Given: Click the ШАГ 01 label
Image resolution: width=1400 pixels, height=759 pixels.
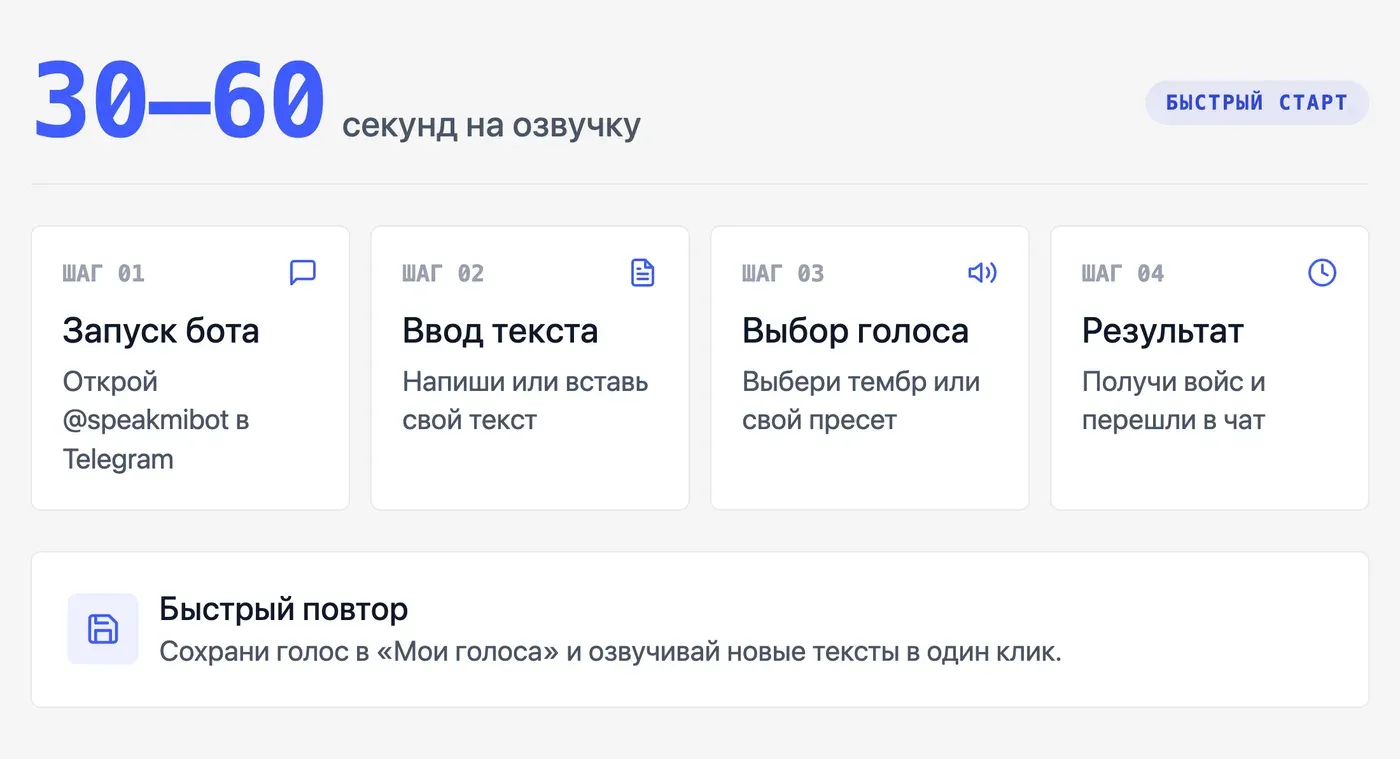Looking at the screenshot, I should pyautogui.click(x=104, y=273).
